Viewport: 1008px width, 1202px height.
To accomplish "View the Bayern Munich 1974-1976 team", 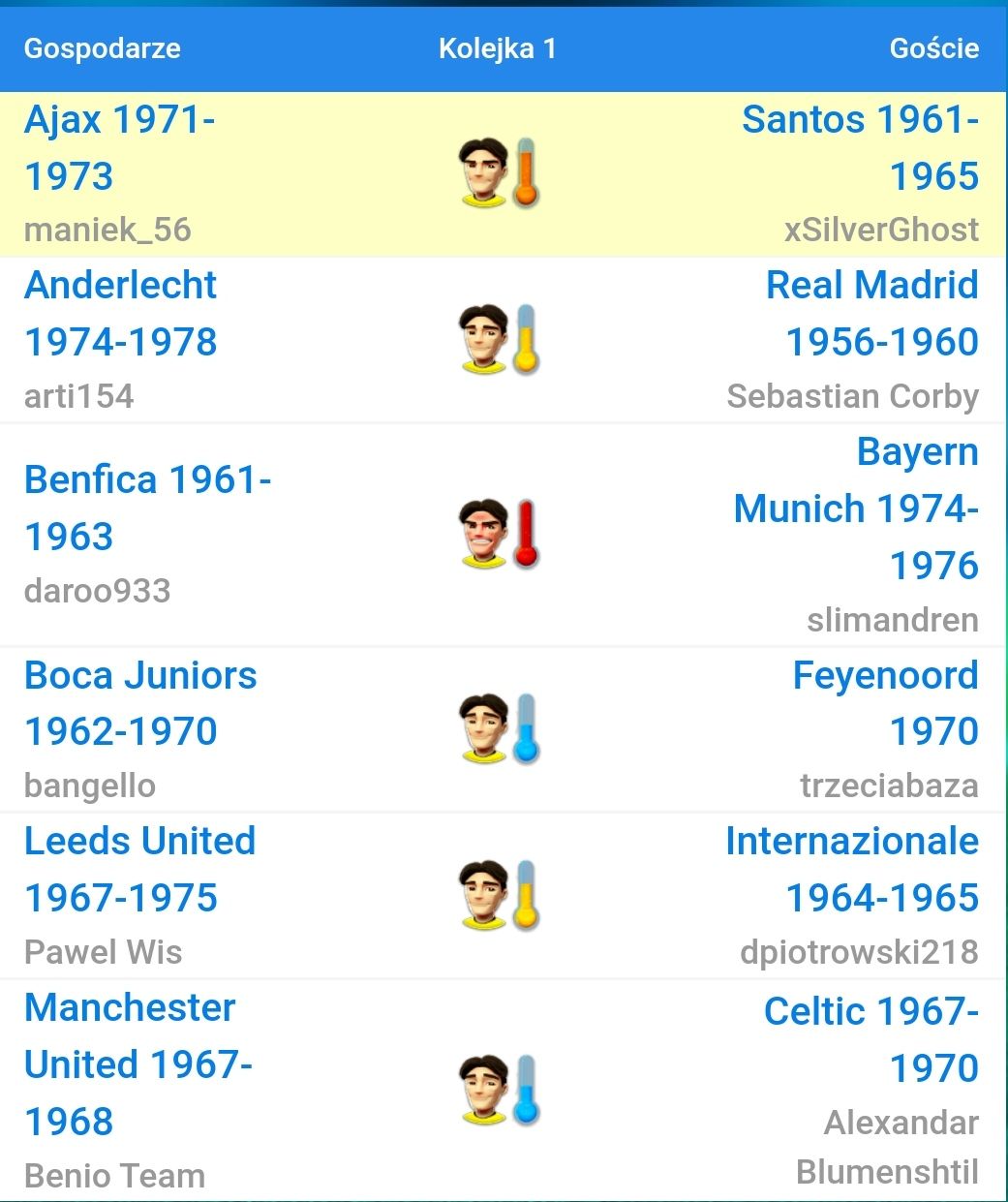I will coord(857,509).
